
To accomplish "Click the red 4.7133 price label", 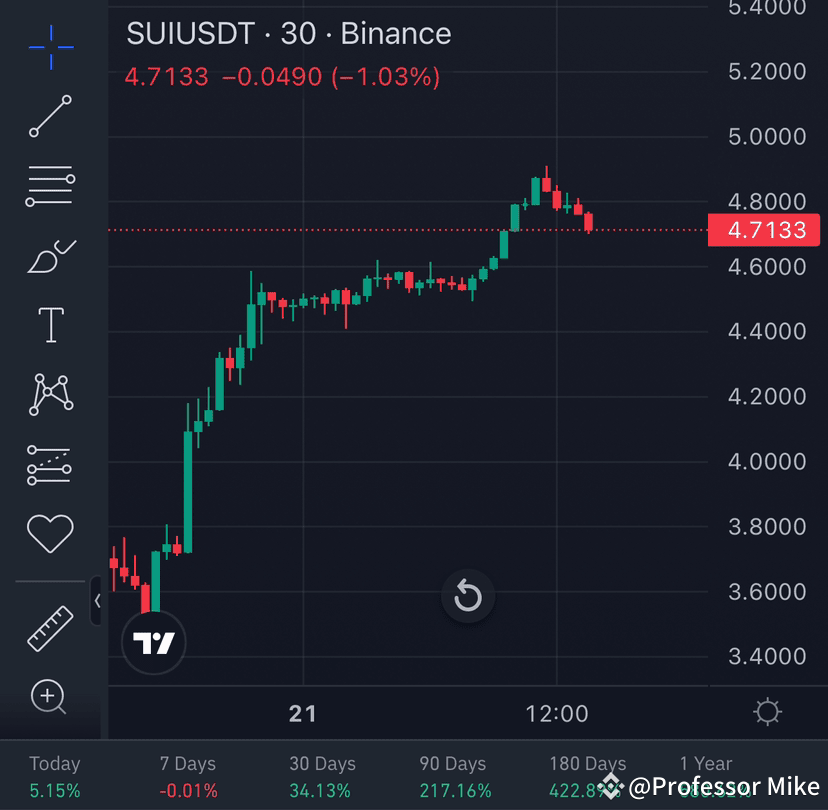I will pos(764,230).
